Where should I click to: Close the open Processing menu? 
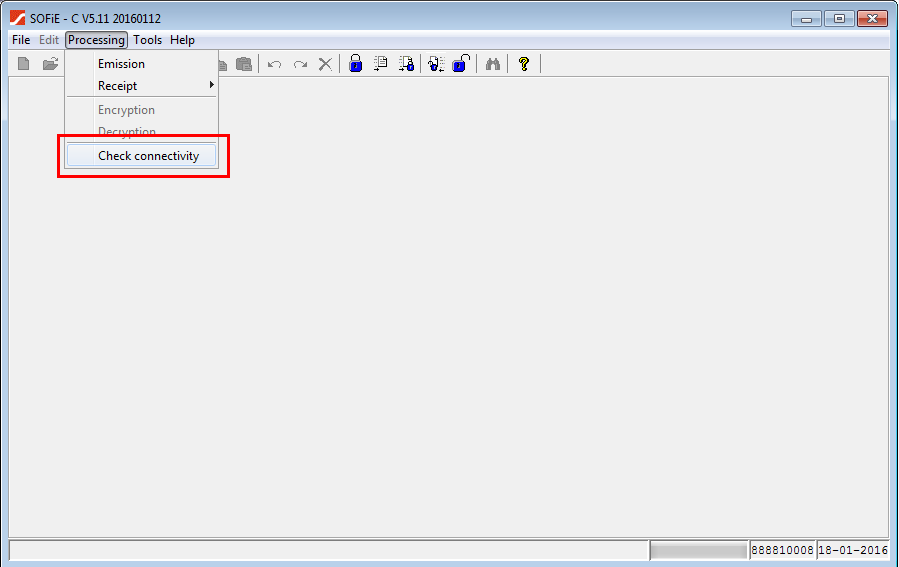point(96,40)
